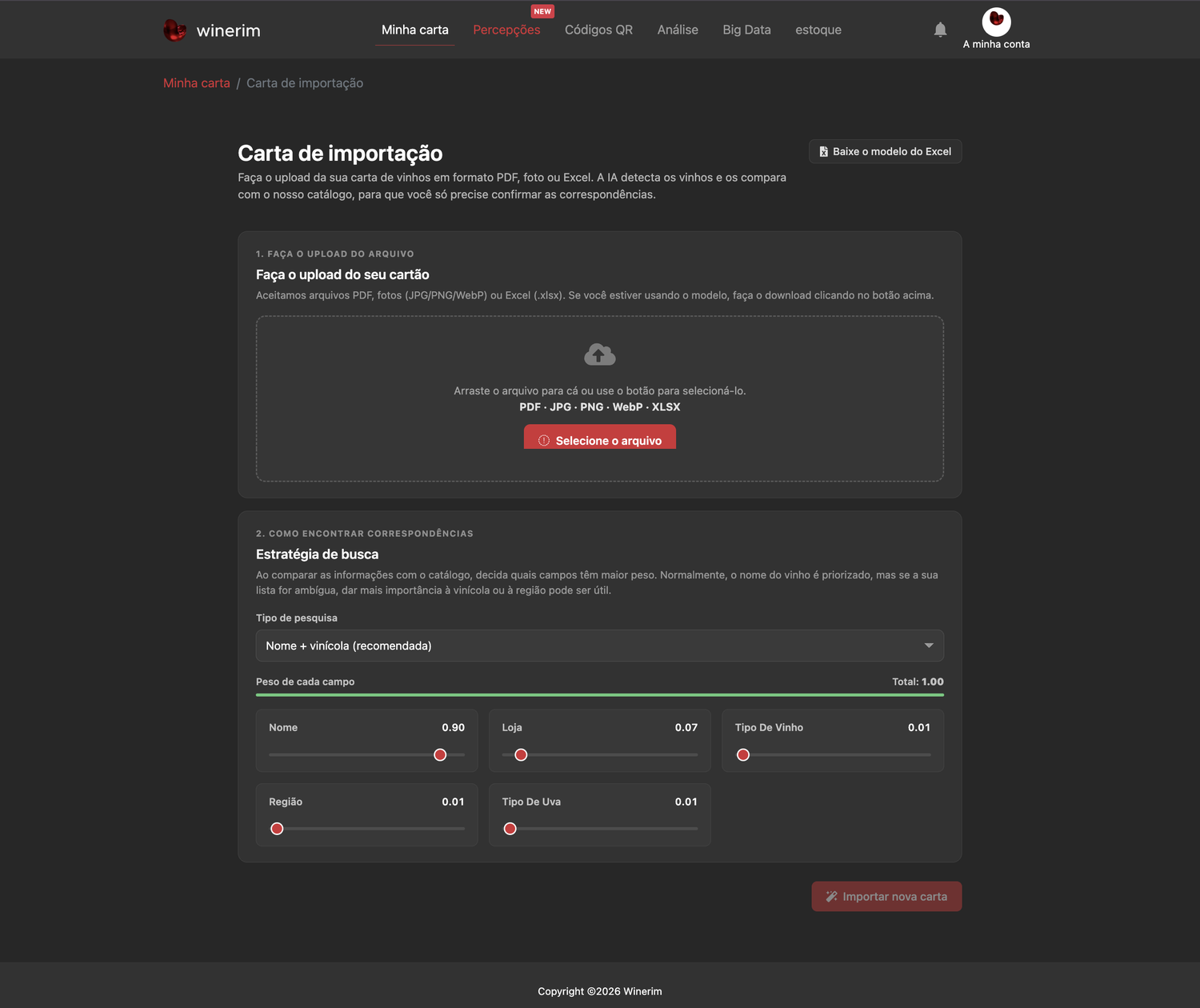Go to the Percepções tab

pos(506,30)
